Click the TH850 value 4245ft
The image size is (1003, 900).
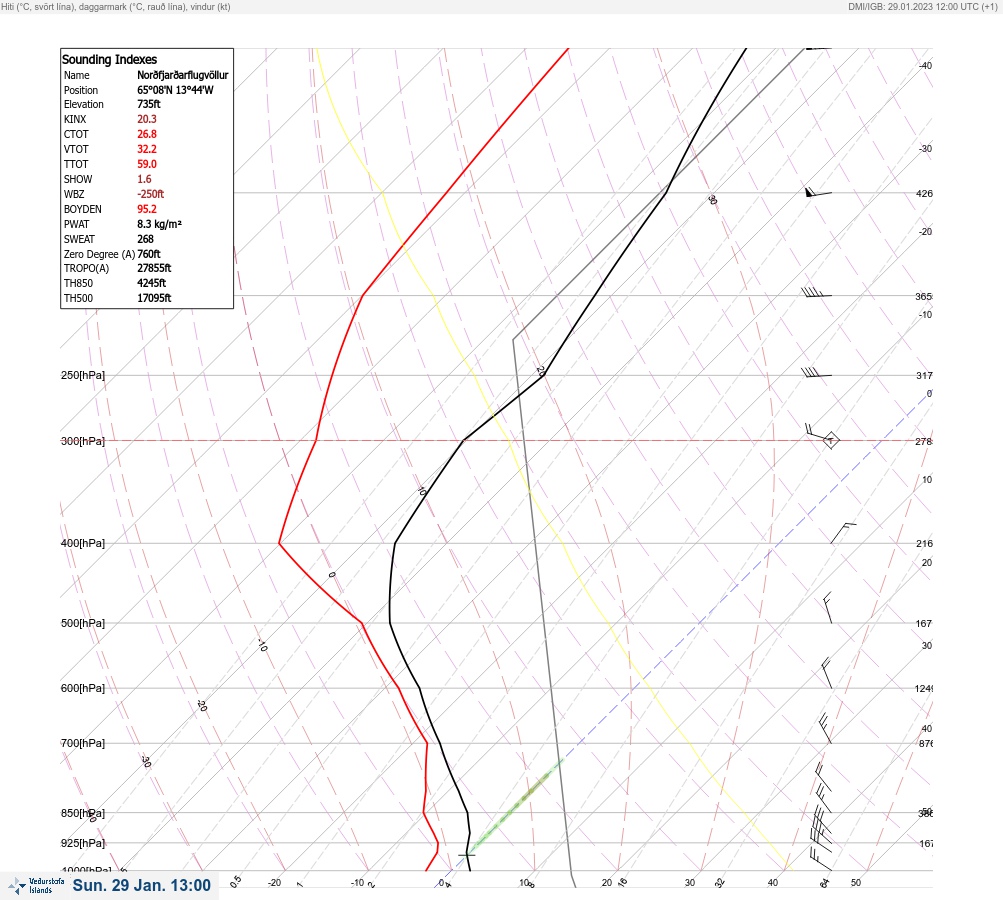pos(152,283)
